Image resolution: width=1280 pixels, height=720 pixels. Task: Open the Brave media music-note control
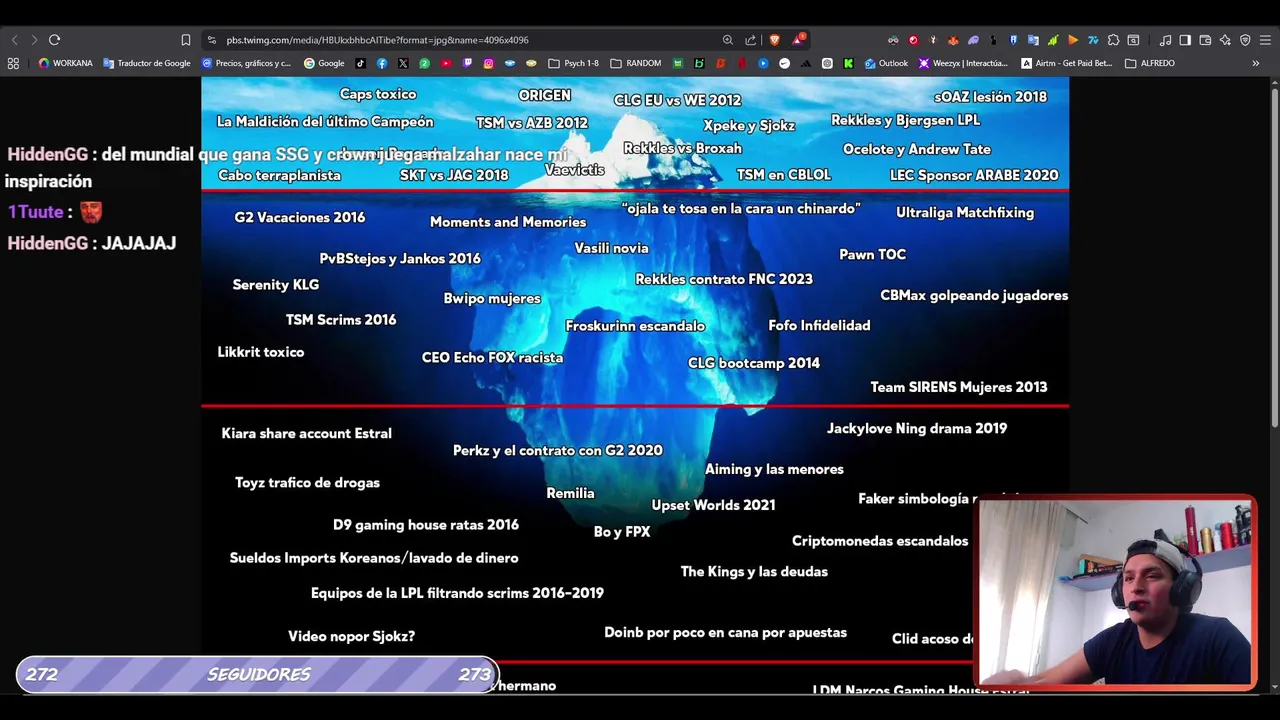1165,40
